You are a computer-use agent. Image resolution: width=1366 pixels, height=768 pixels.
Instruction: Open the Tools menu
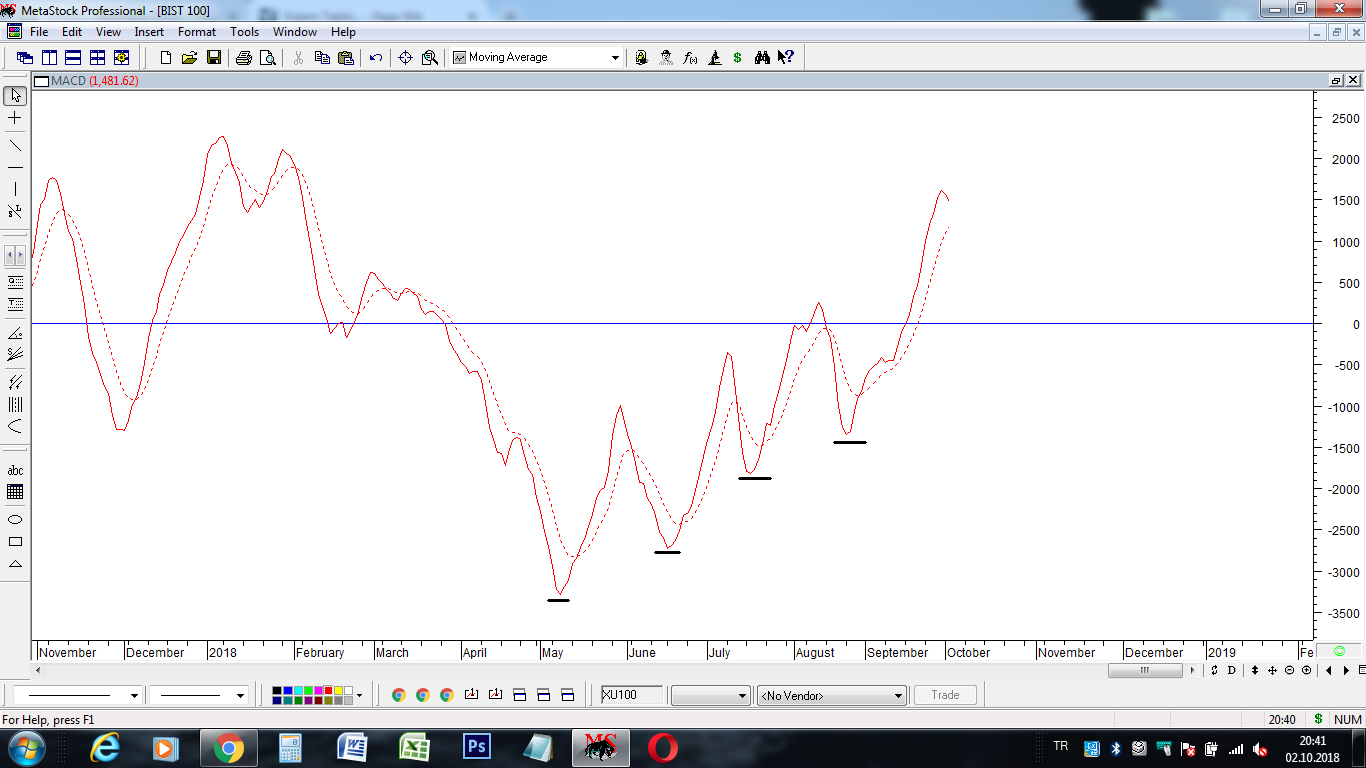click(245, 32)
